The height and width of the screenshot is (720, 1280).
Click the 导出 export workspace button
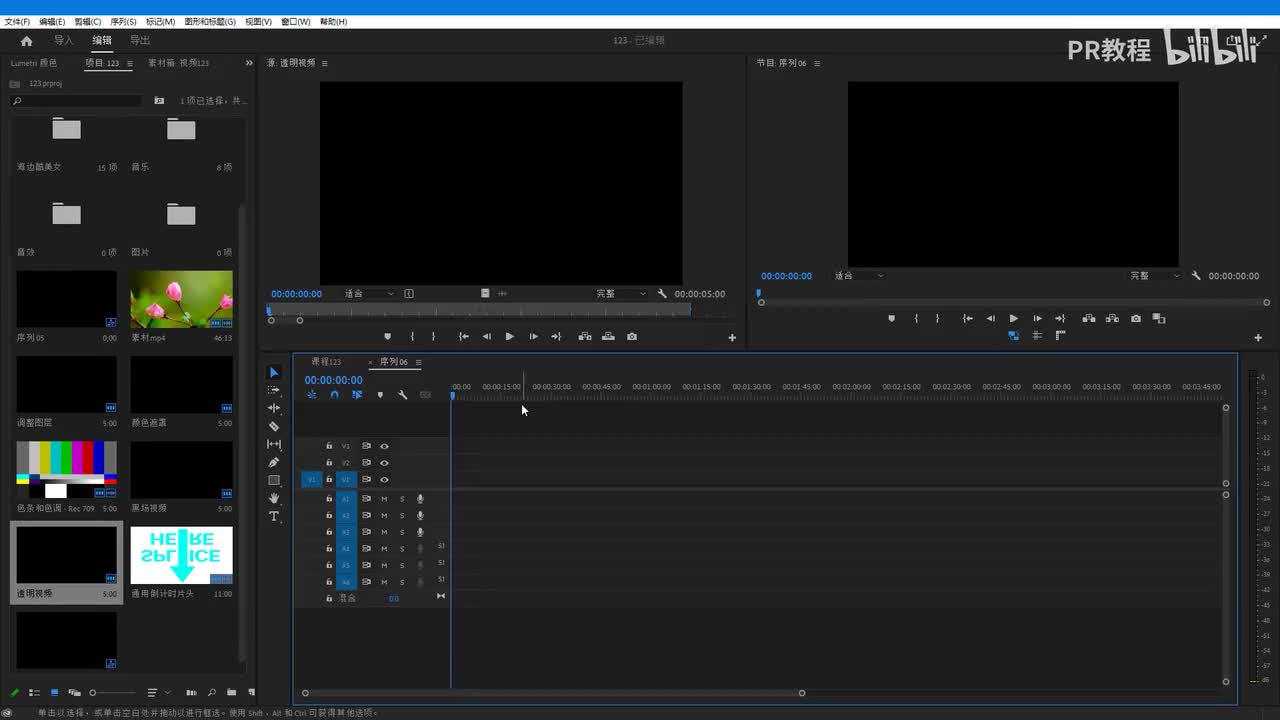(140, 41)
